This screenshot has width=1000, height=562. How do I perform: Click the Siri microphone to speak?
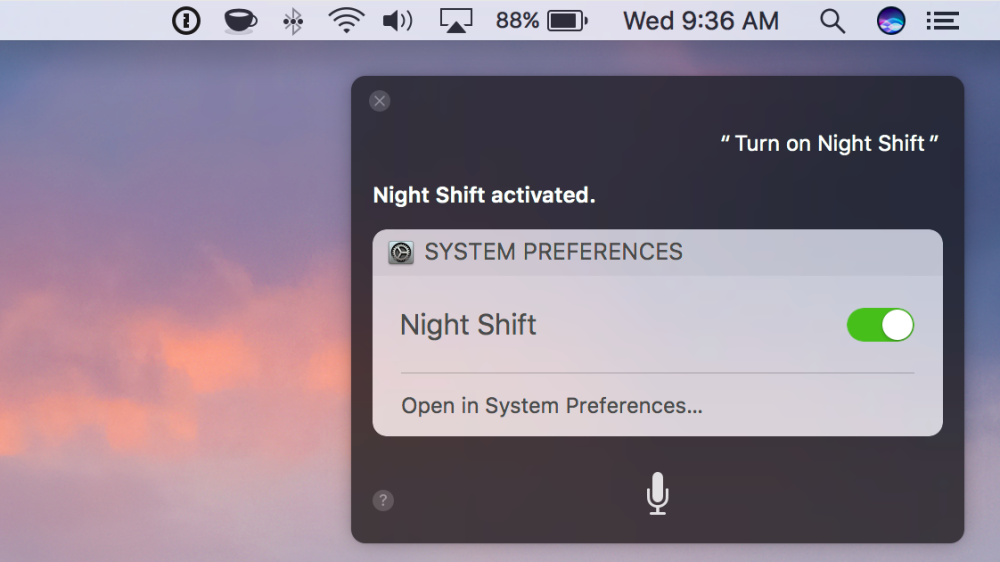658,493
